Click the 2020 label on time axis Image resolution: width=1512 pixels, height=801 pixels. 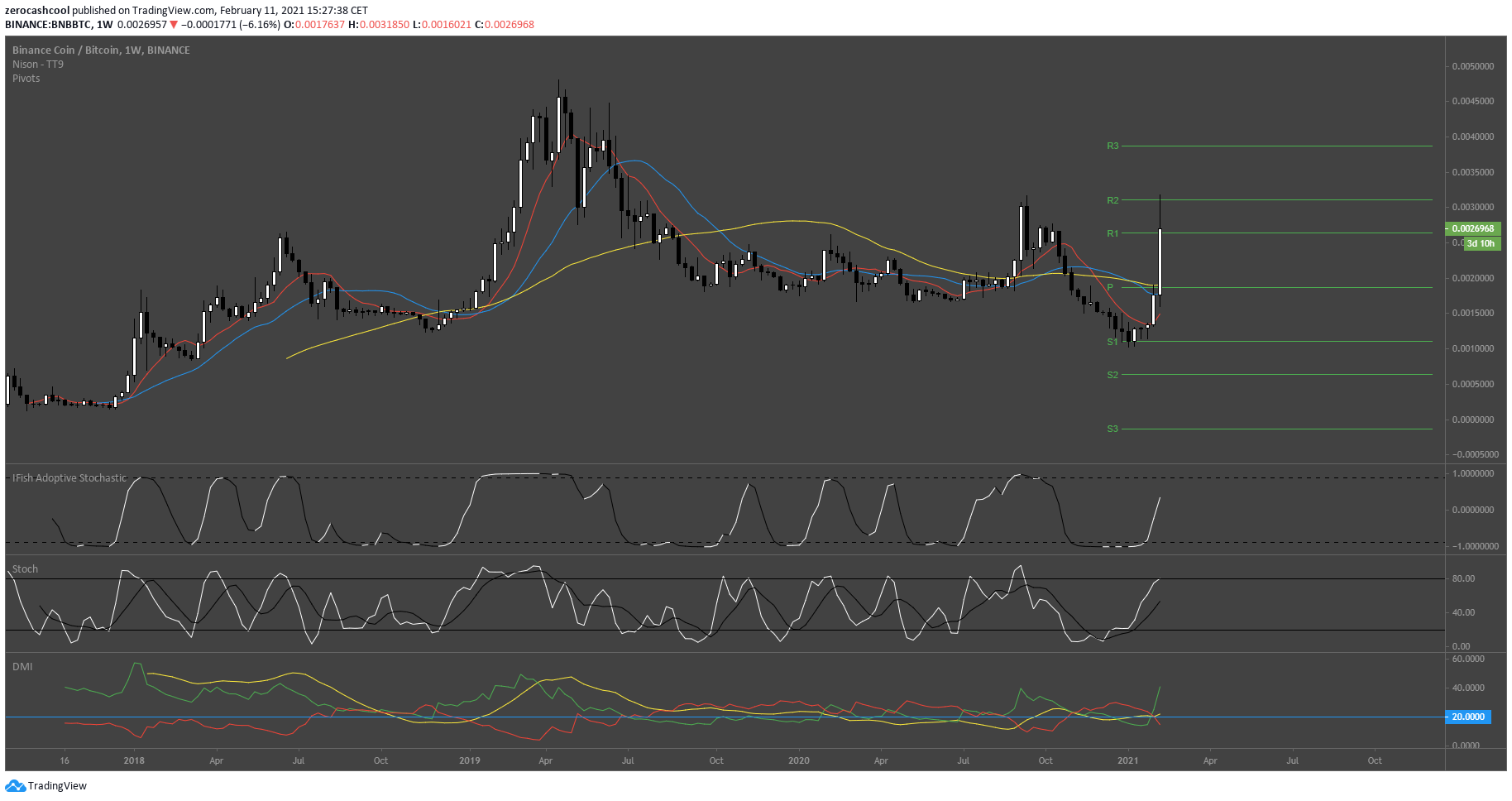click(x=799, y=760)
